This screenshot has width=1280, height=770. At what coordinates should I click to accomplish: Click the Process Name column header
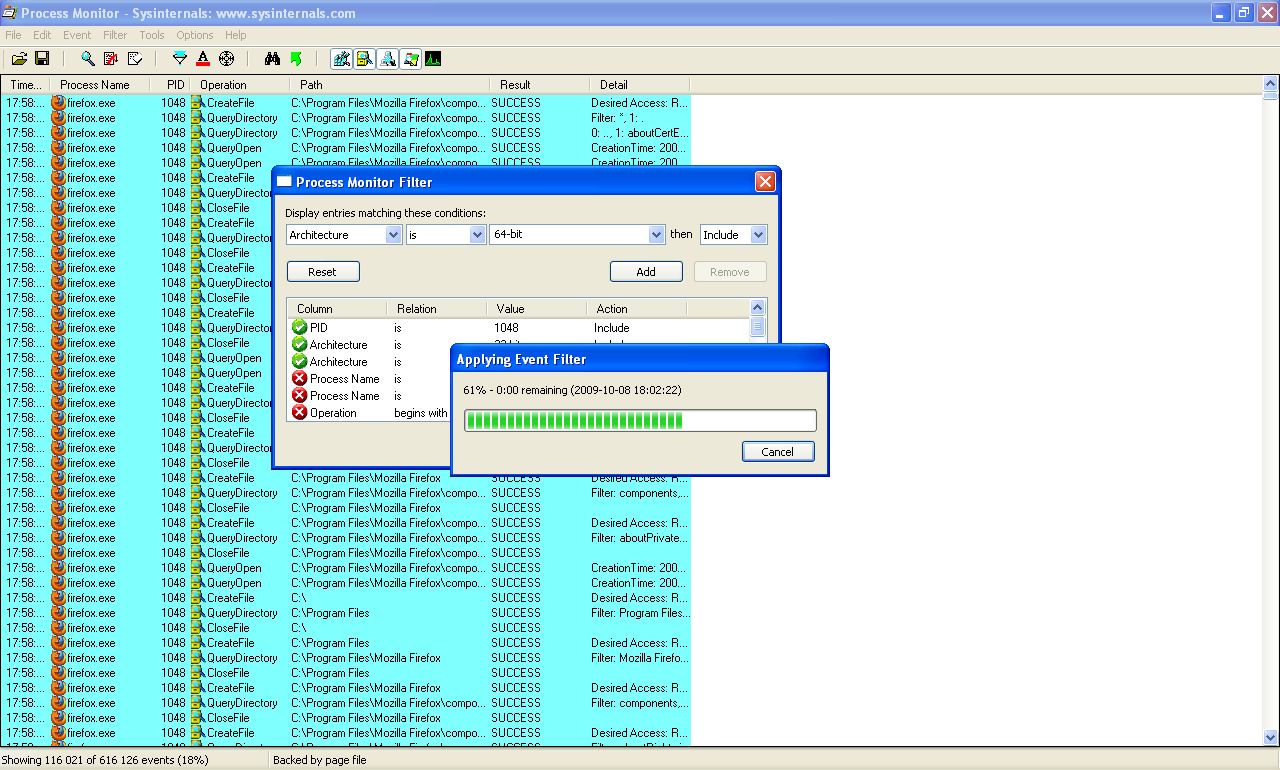[100, 85]
